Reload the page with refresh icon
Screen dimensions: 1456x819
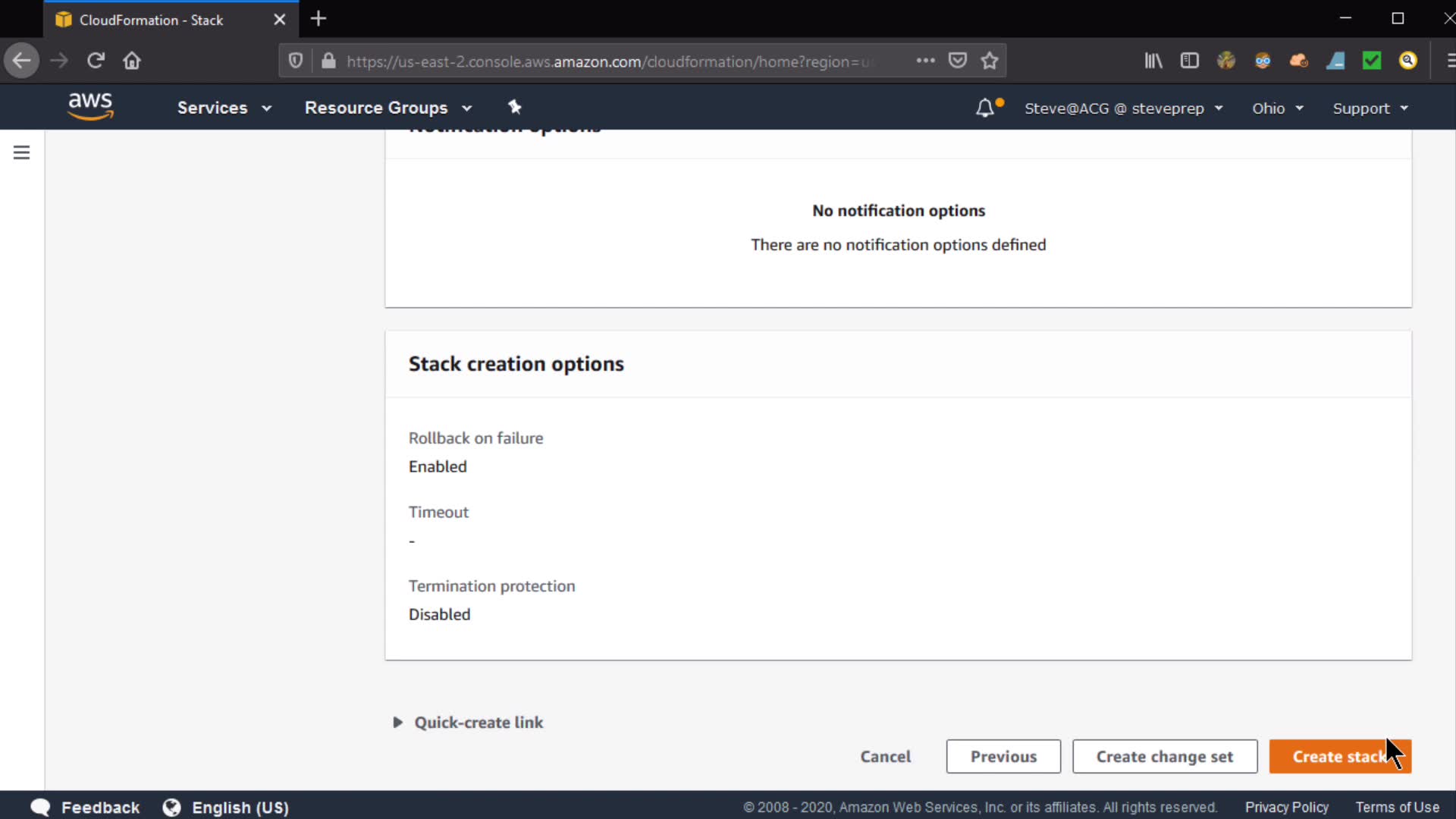[96, 61]
